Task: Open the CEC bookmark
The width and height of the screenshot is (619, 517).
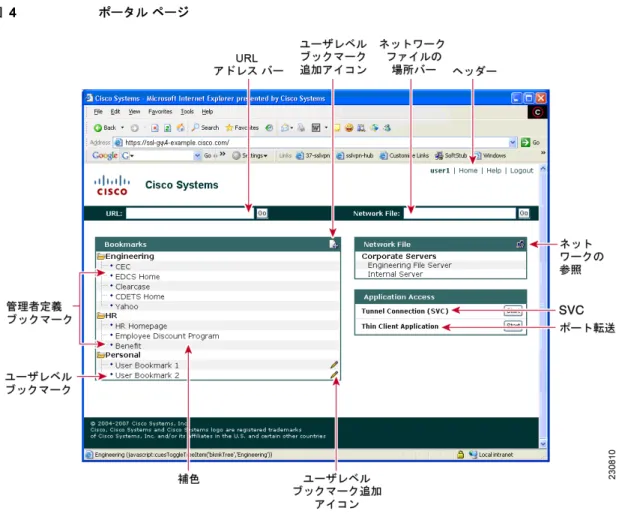Action: pyautogui.click(x=123, y=267)
